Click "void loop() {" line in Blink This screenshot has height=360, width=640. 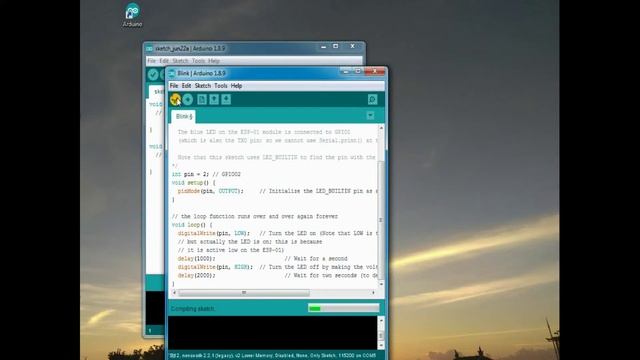[x=192, y=225]
